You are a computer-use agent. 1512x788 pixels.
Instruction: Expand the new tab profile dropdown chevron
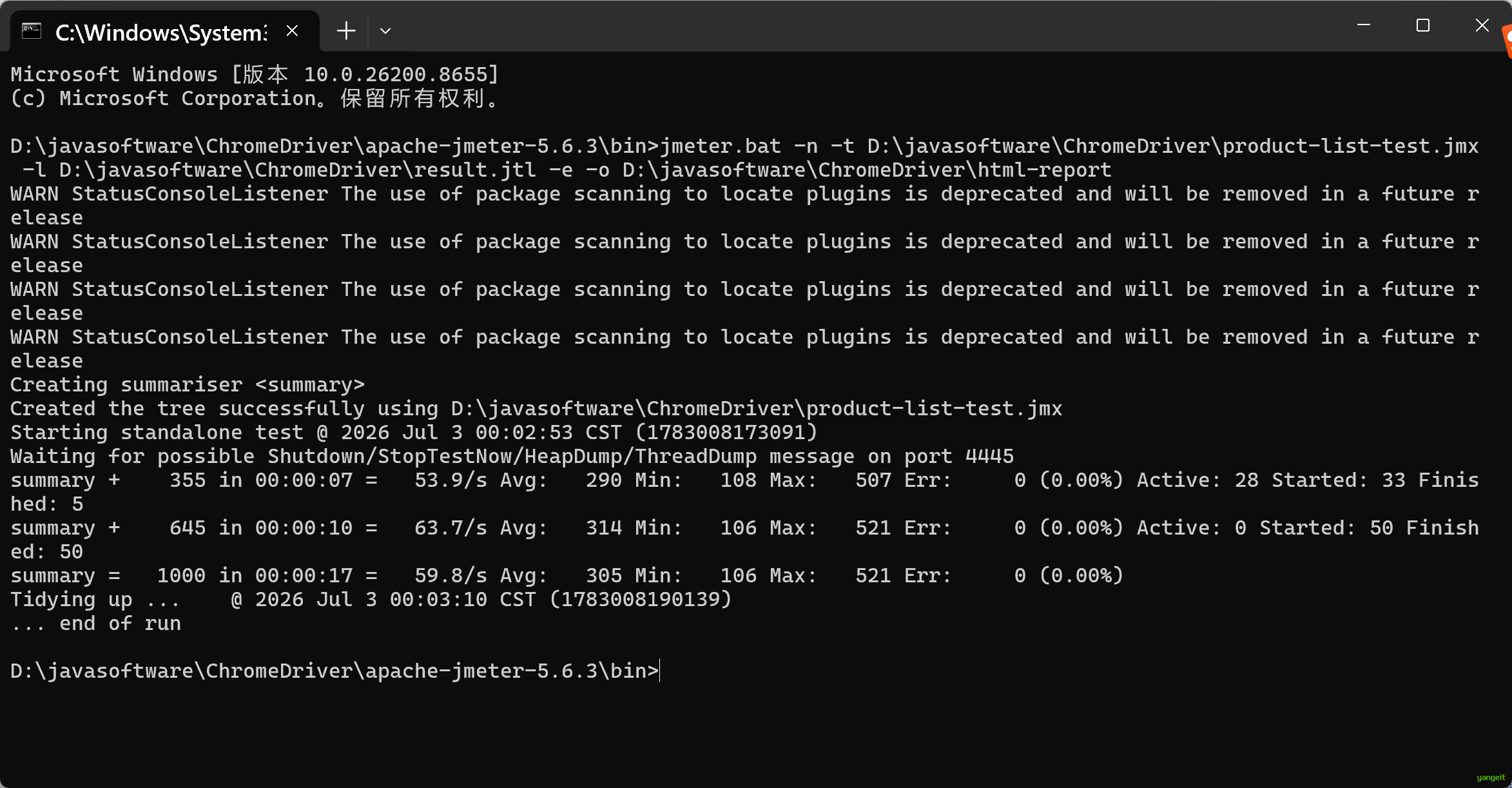[x=385, y=30]
